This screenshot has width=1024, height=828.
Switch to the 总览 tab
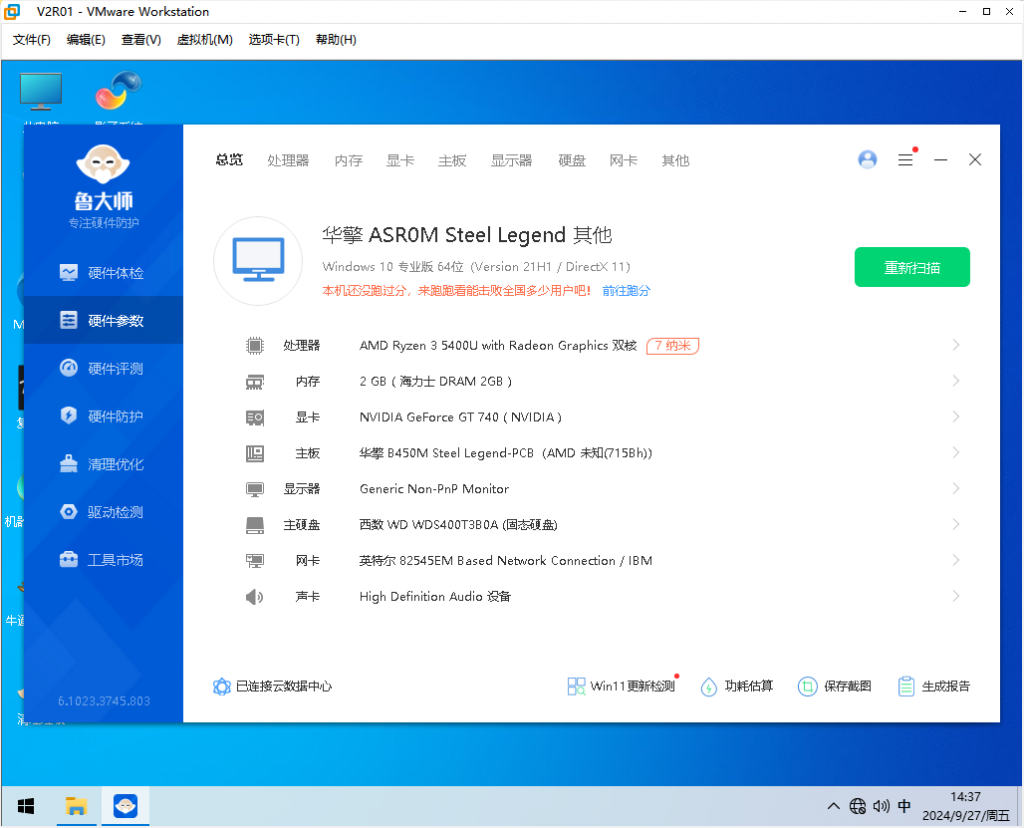(x=229, y=160)
